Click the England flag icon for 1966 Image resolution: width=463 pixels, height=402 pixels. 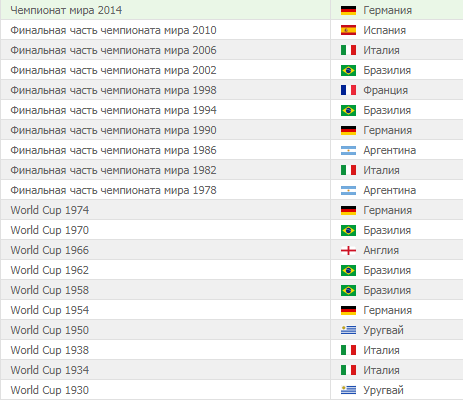click(348, 250)
